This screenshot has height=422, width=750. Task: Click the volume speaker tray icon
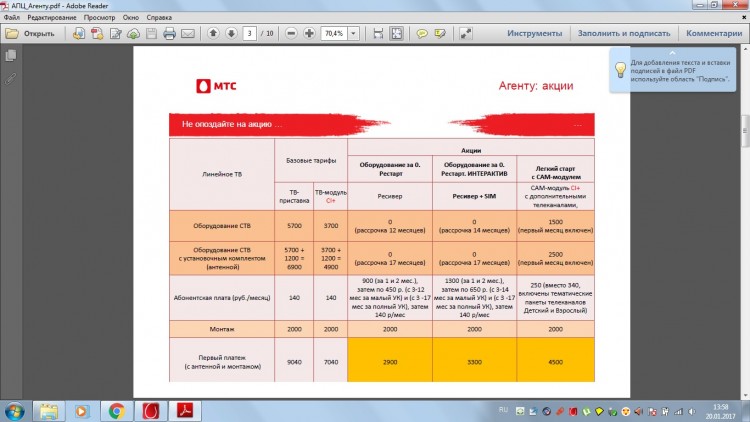691,411
